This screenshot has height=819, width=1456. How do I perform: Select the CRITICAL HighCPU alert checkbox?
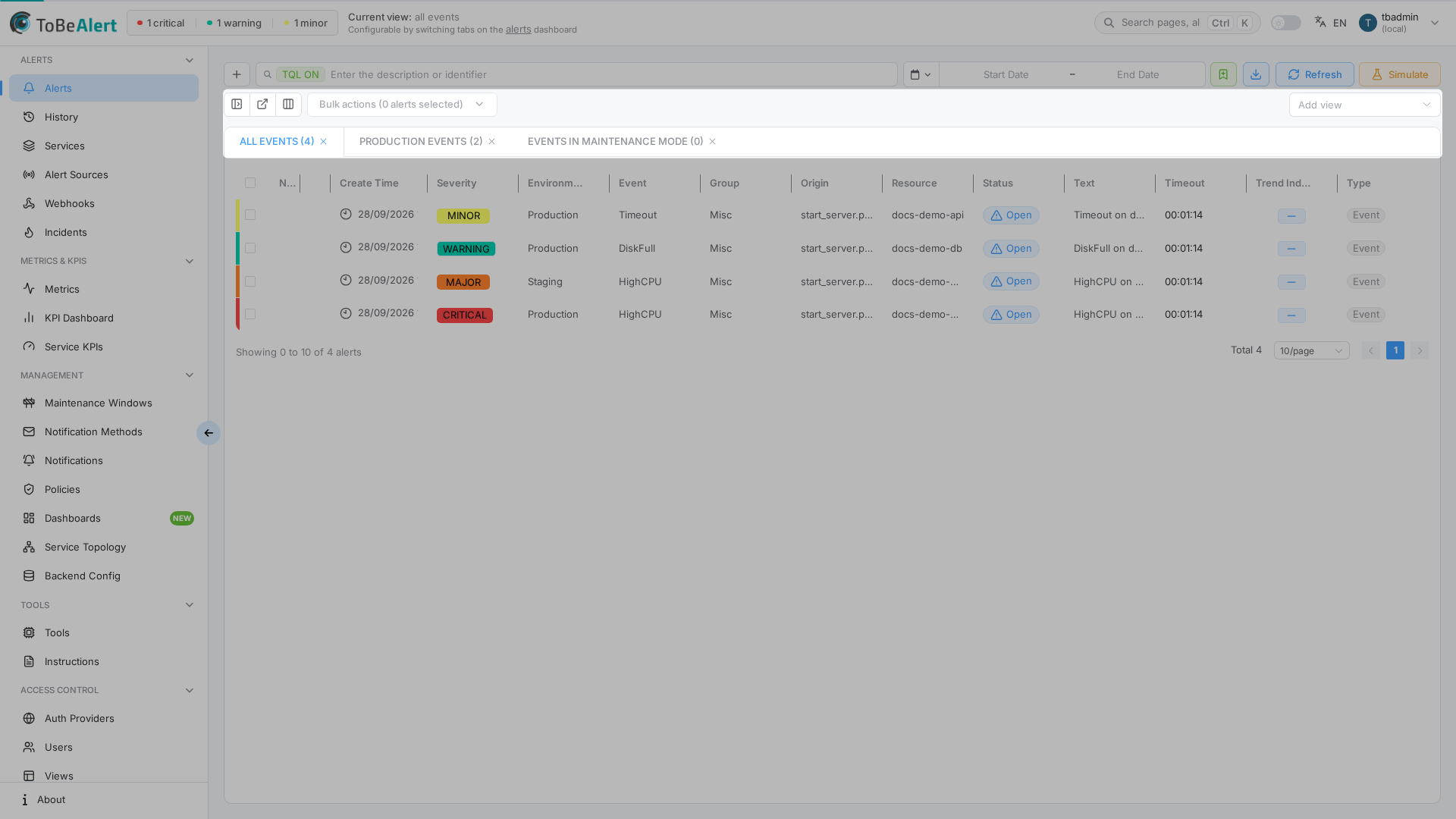tap(250, 314)
